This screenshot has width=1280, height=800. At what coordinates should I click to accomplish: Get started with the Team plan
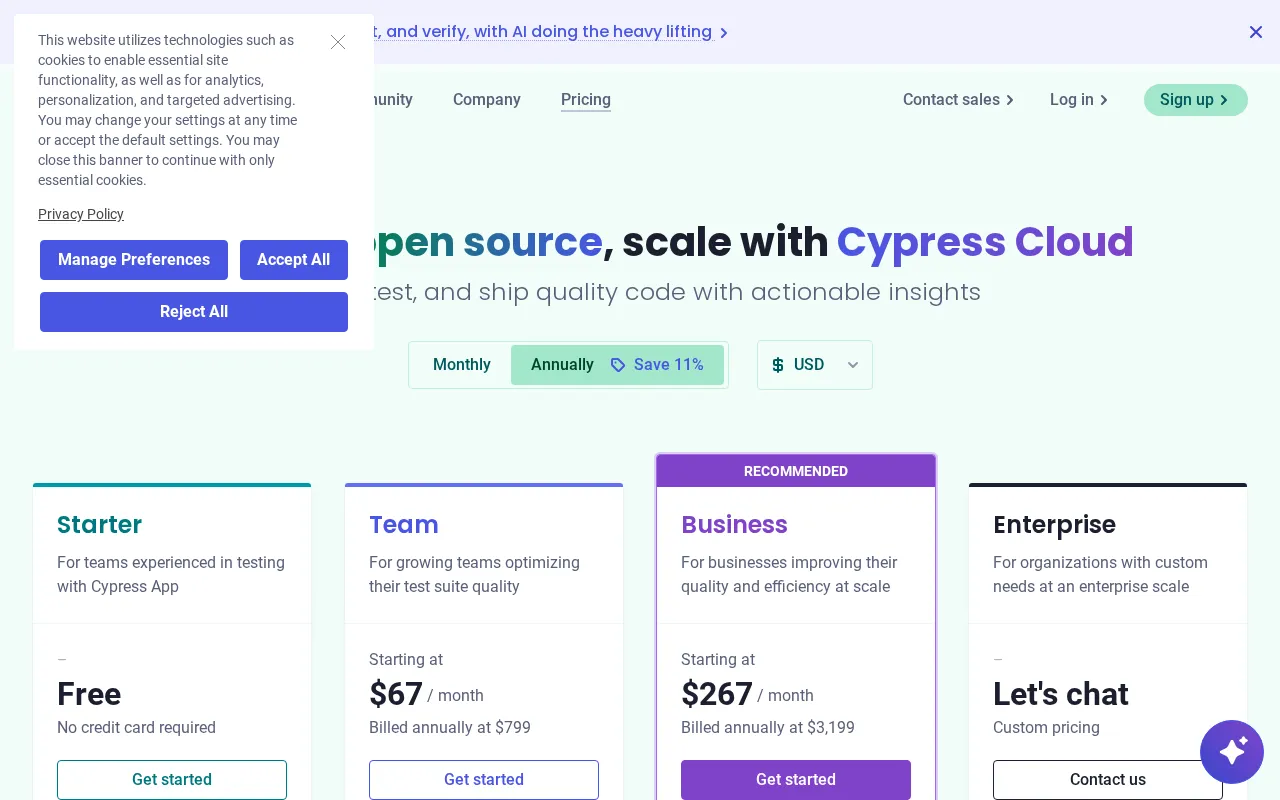tap(484, 780)
